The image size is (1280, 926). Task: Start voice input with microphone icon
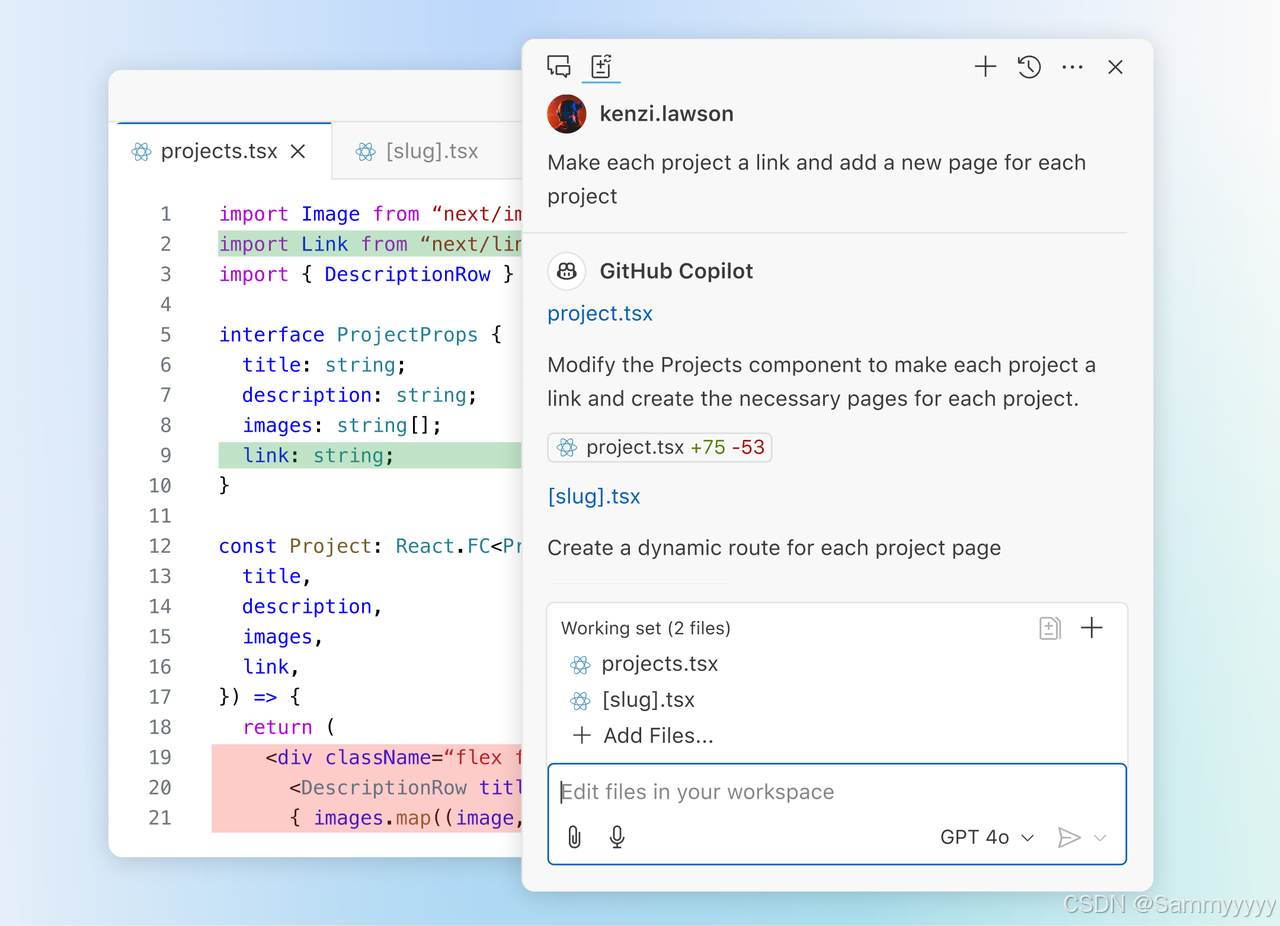tap(617, 837)
